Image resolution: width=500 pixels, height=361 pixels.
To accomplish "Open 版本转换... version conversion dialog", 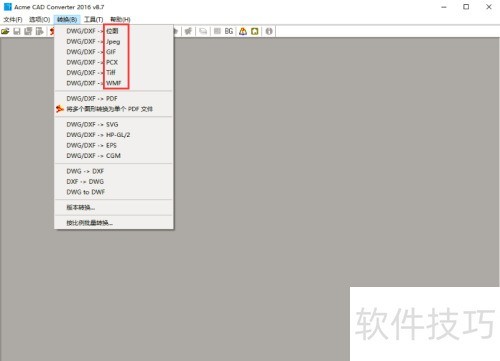I will (x=114, y=207).
